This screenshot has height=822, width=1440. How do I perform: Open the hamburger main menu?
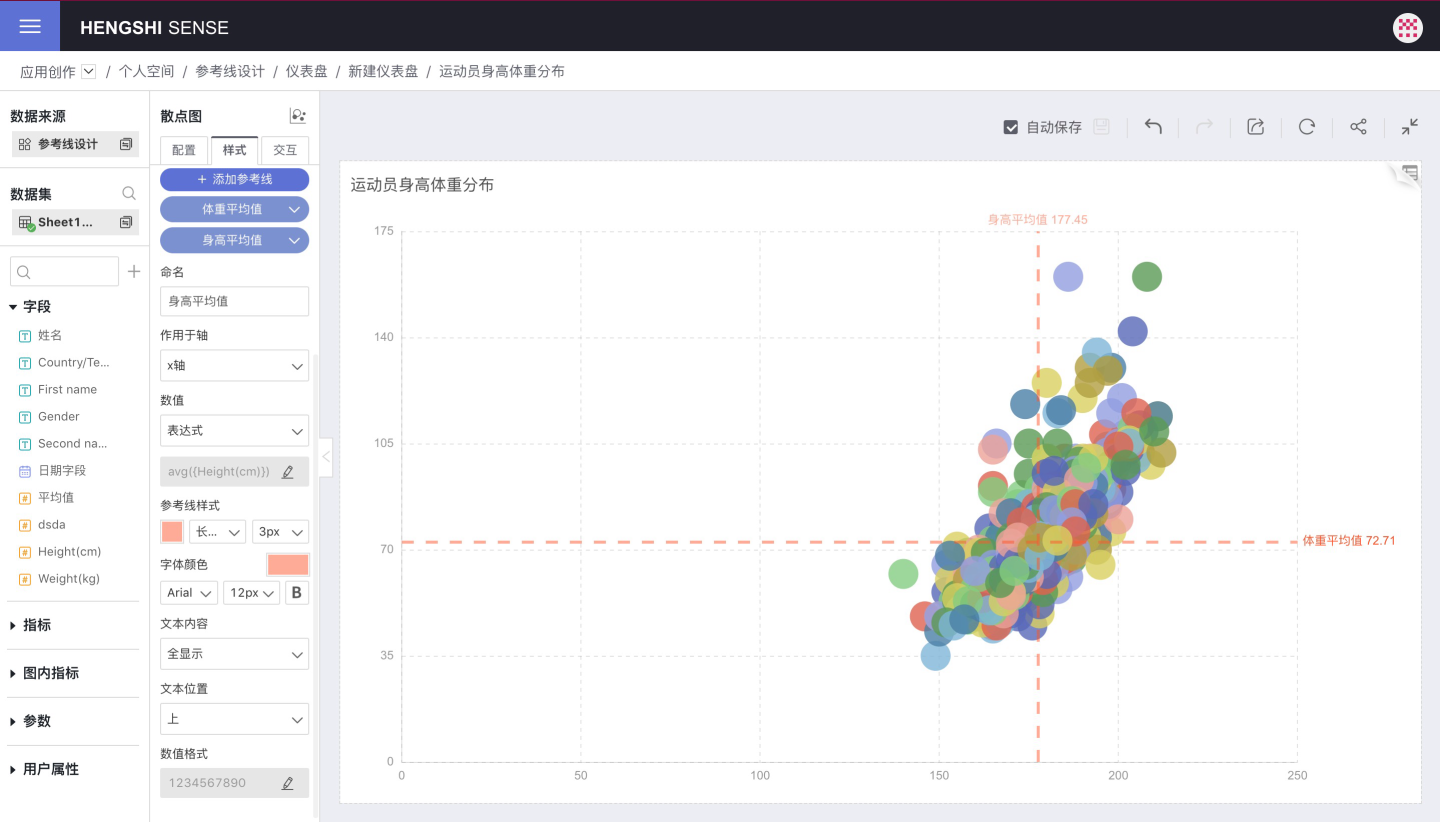30,26
